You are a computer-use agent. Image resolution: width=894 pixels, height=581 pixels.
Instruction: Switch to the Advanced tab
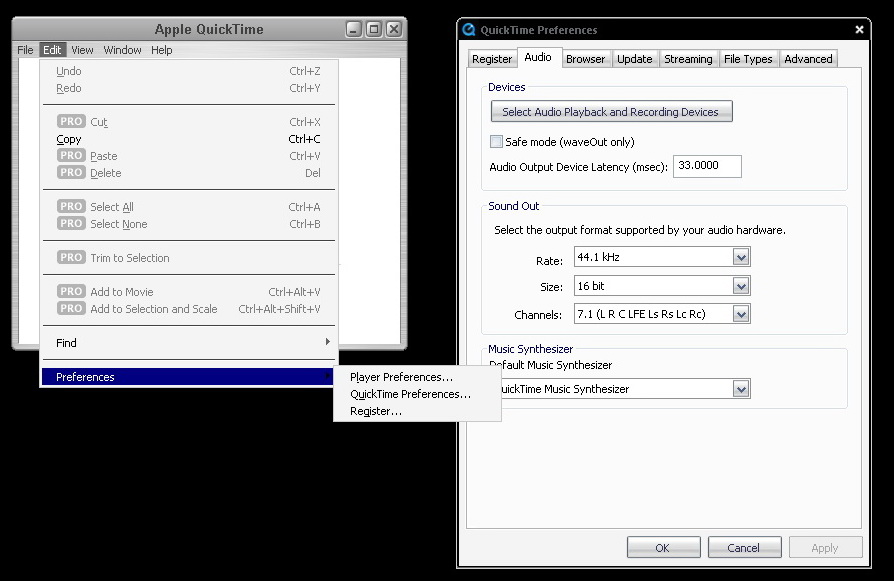(x=808, y=58)
